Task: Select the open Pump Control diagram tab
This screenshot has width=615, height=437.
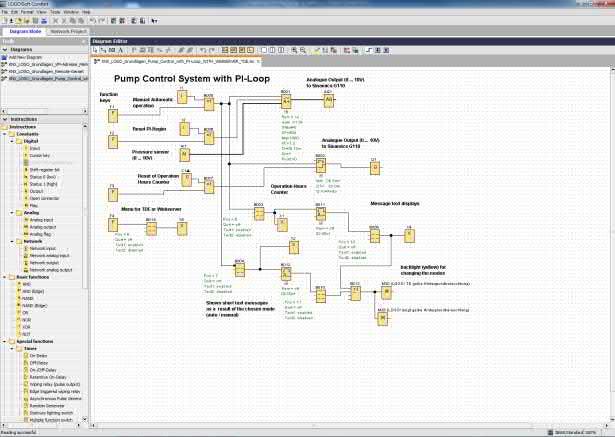Action: [177, 62]
